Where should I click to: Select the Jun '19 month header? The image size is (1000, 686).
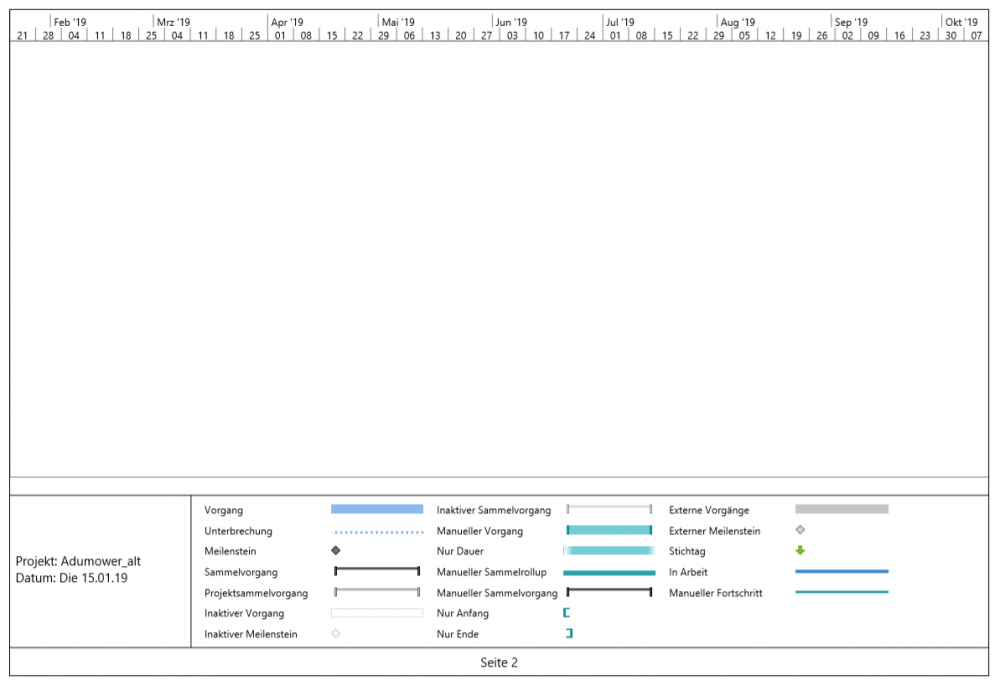(x=511, y=22)
